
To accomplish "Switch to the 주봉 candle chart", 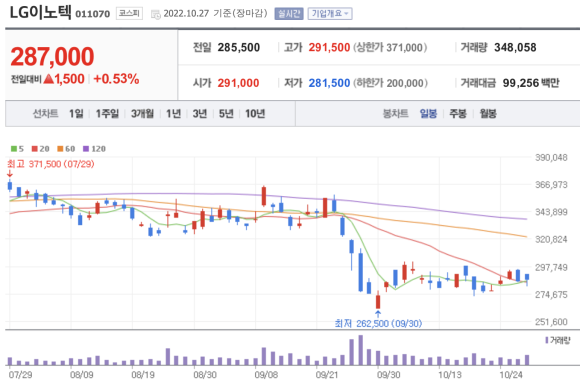I will (458, 114).
